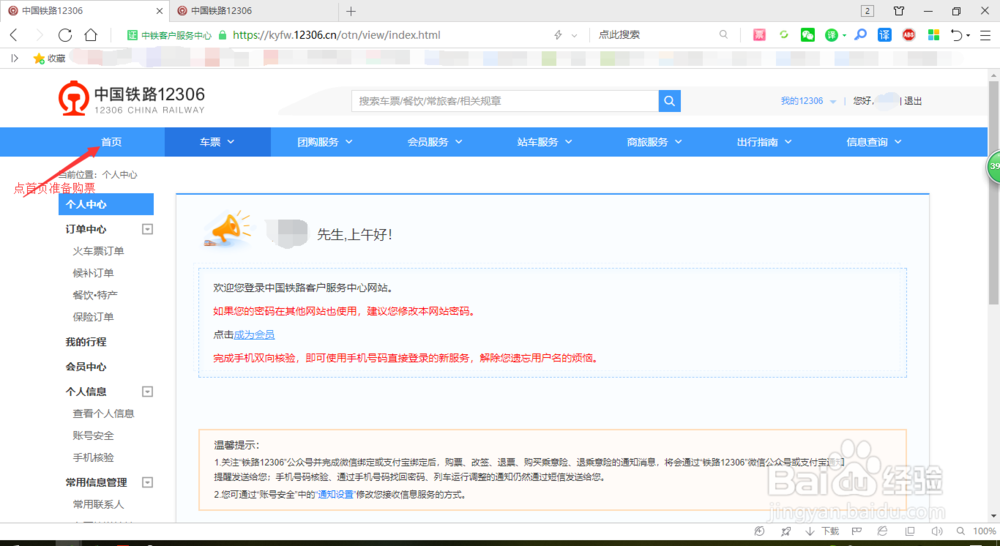
Task: Open the 车票 dropdown menu
Action: [217, 142]
